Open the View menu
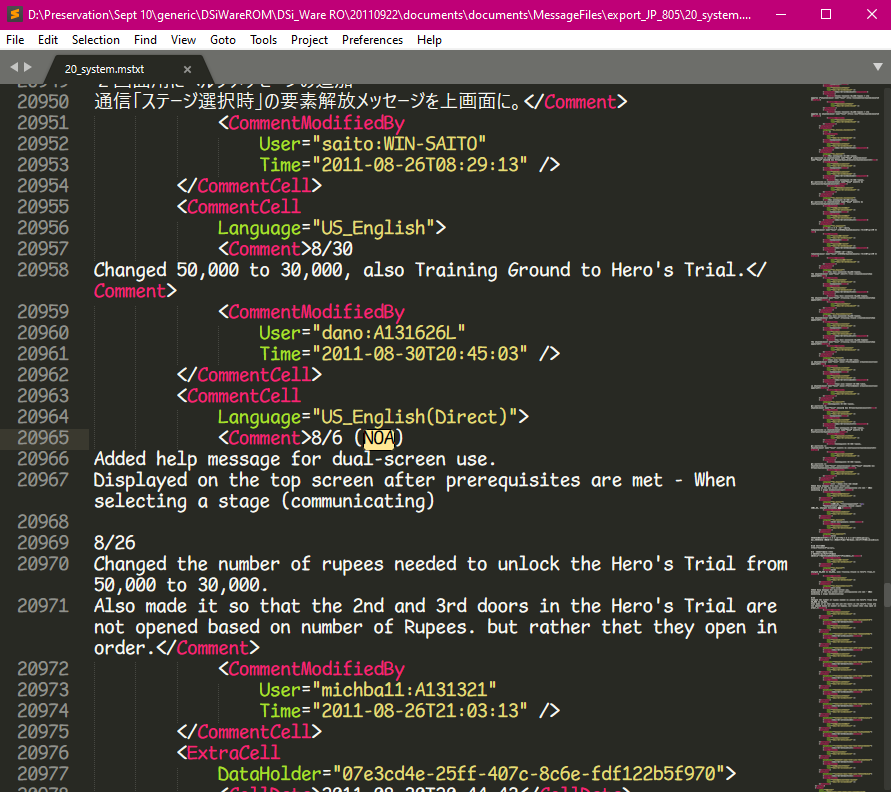This screenshot has width=891, height=792. click(183, 40)
